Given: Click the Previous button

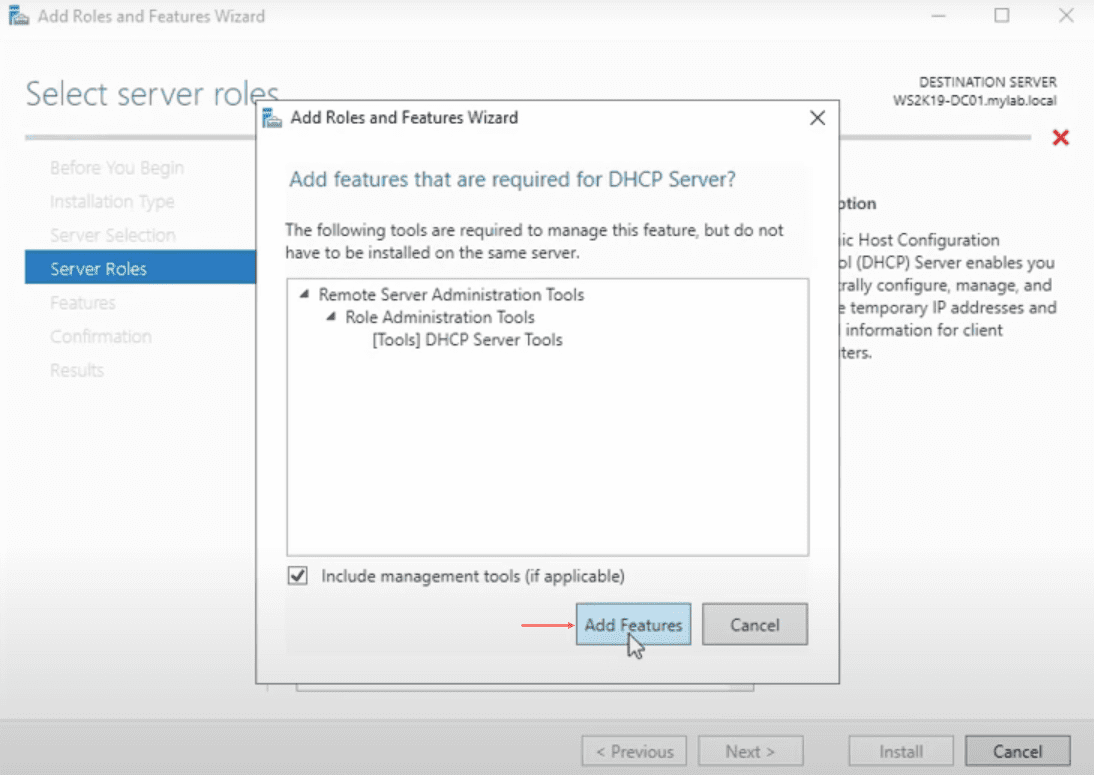Looking at the screenshot, I should click(x=633, y=751).
